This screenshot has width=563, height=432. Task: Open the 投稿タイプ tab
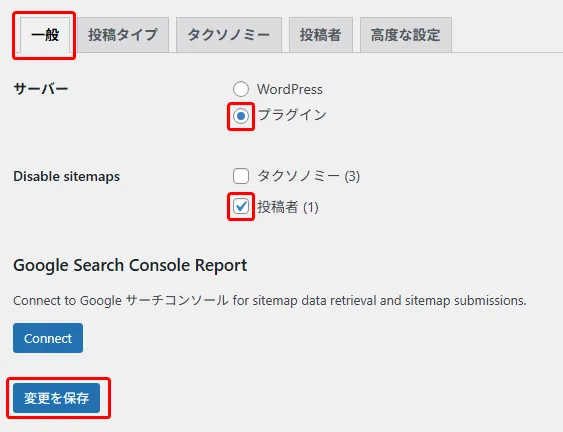[x=123, y=35]
